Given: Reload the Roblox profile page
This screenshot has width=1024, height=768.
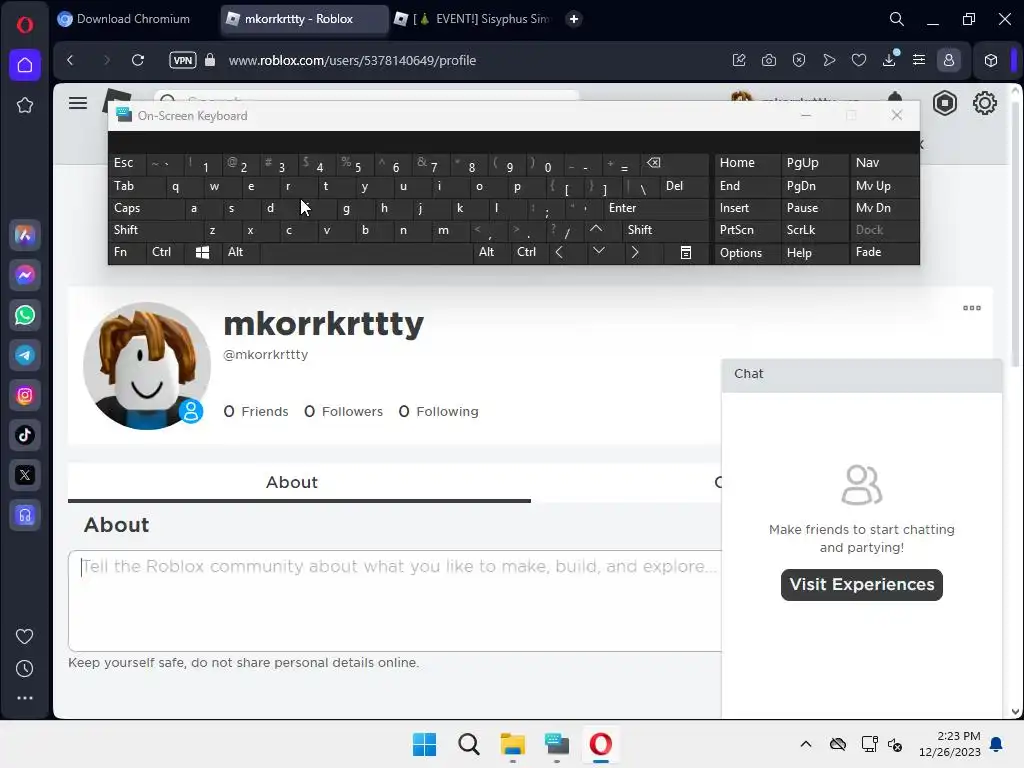Looking at the screenshot, I should tap(138, 60).
